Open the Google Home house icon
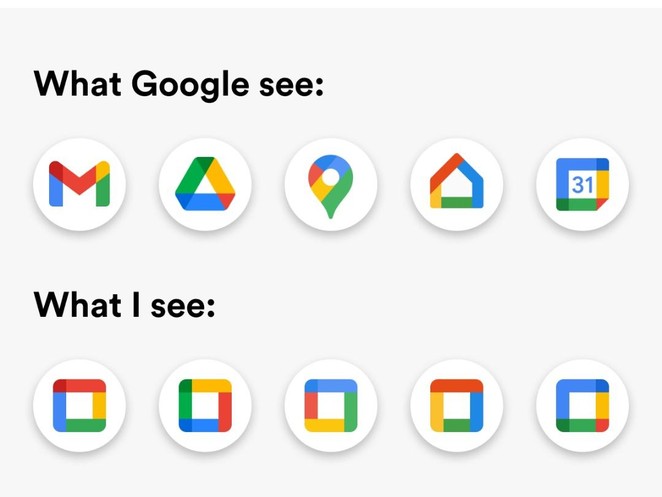The height and width of the screenshot is (497, 662). pos(457,181)
